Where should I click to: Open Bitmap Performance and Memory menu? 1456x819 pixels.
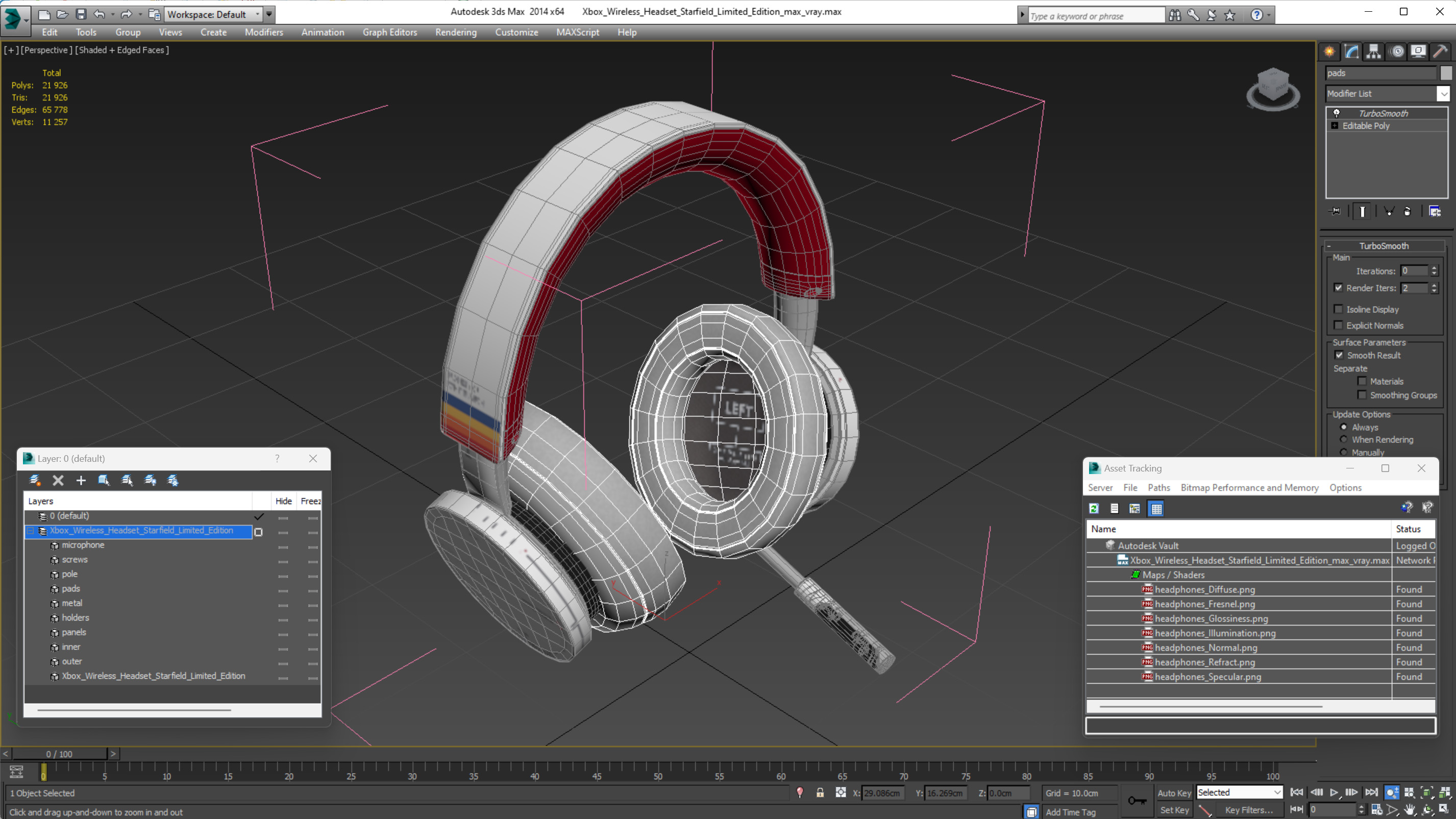[x=1249, y=488]
